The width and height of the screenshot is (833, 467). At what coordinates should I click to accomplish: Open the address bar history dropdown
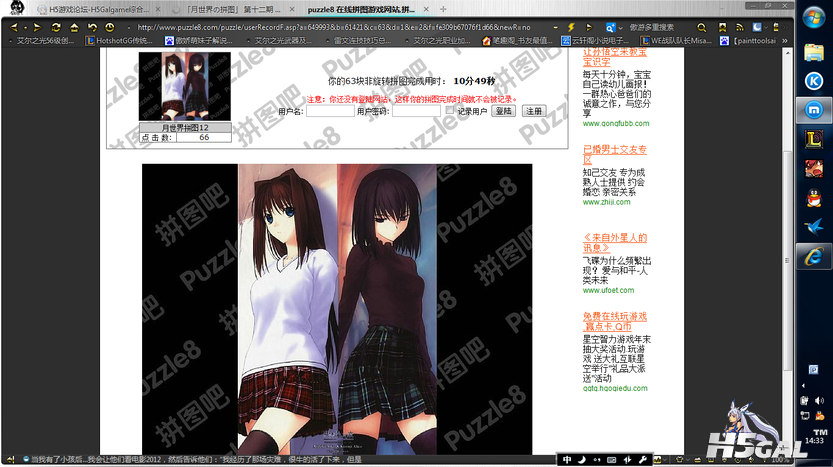[x=555, y=27]
